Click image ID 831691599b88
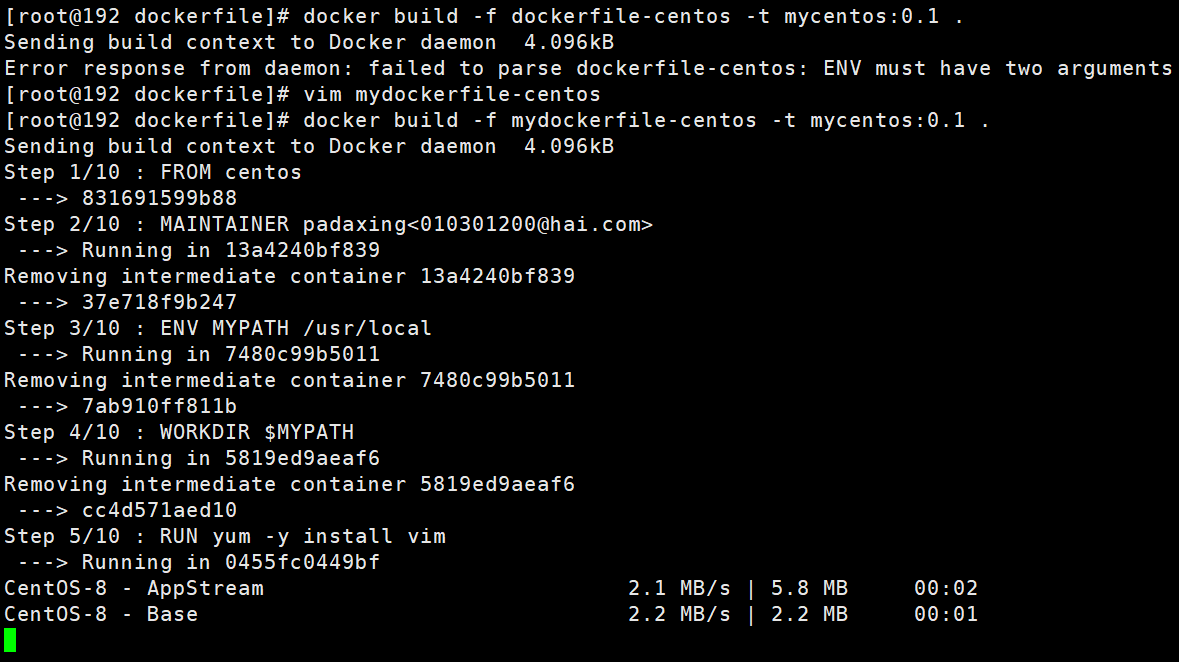The image size is (1179, 662). point(159,199)
